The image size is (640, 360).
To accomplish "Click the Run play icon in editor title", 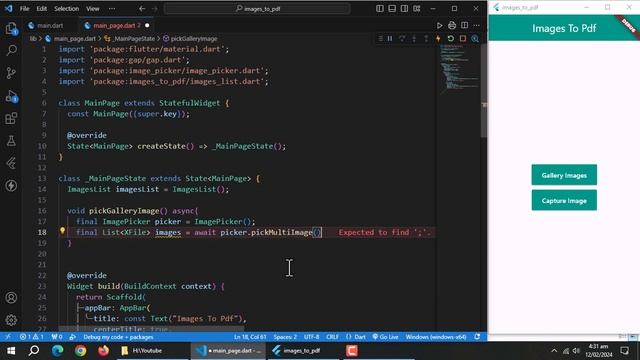I will 440,25.
